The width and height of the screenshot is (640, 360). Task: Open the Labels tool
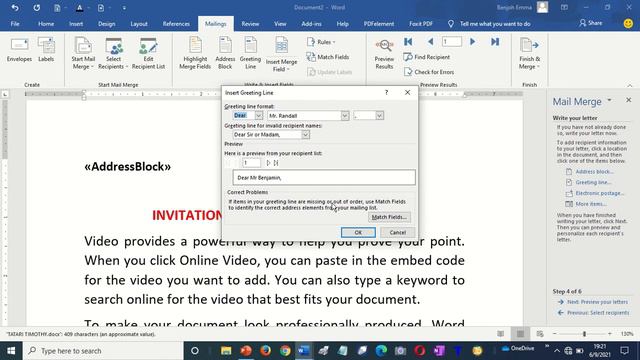(46, 50)
